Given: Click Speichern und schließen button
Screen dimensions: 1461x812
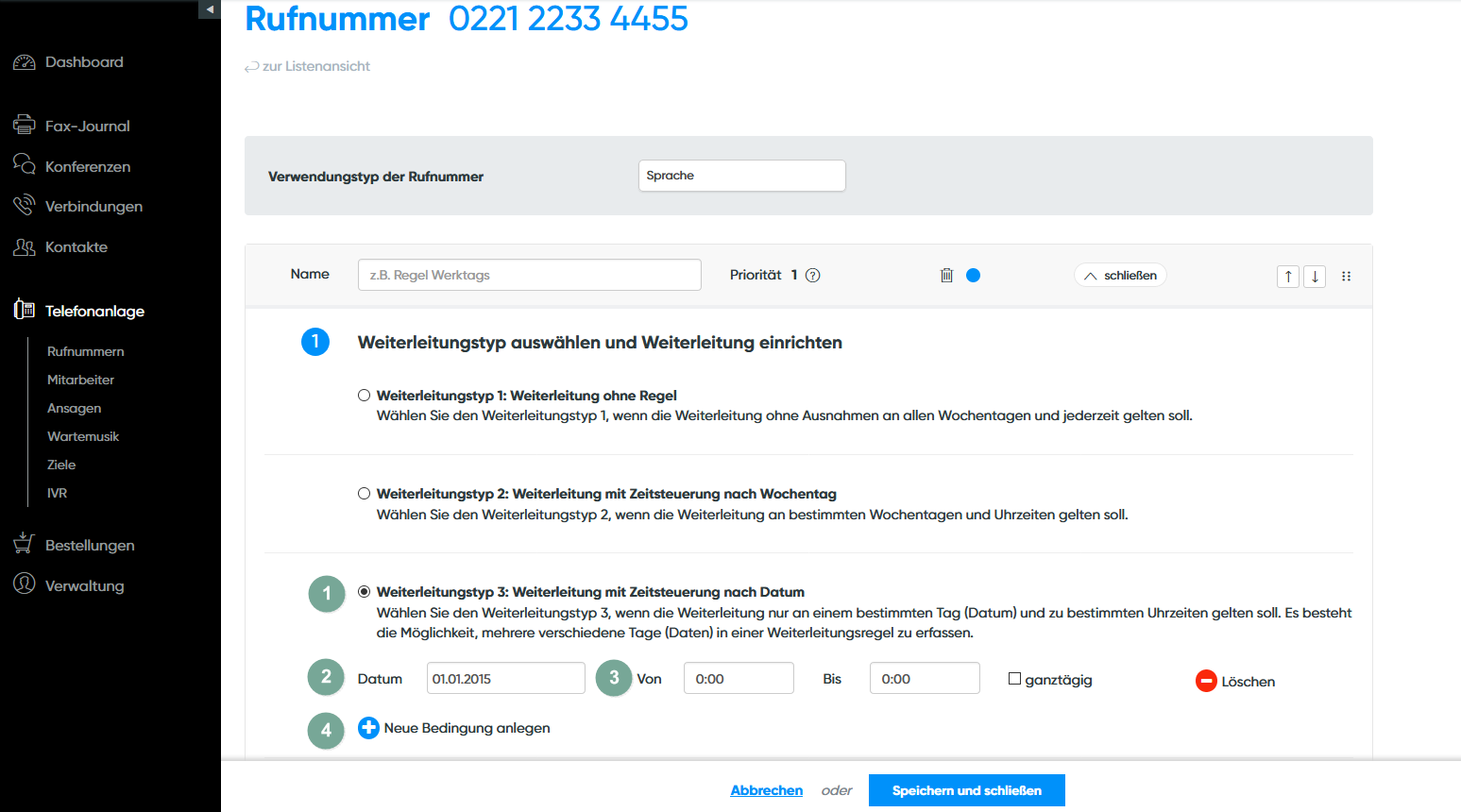Looking at the screenshot, I should pyautogui.click(x=966, y=790).
